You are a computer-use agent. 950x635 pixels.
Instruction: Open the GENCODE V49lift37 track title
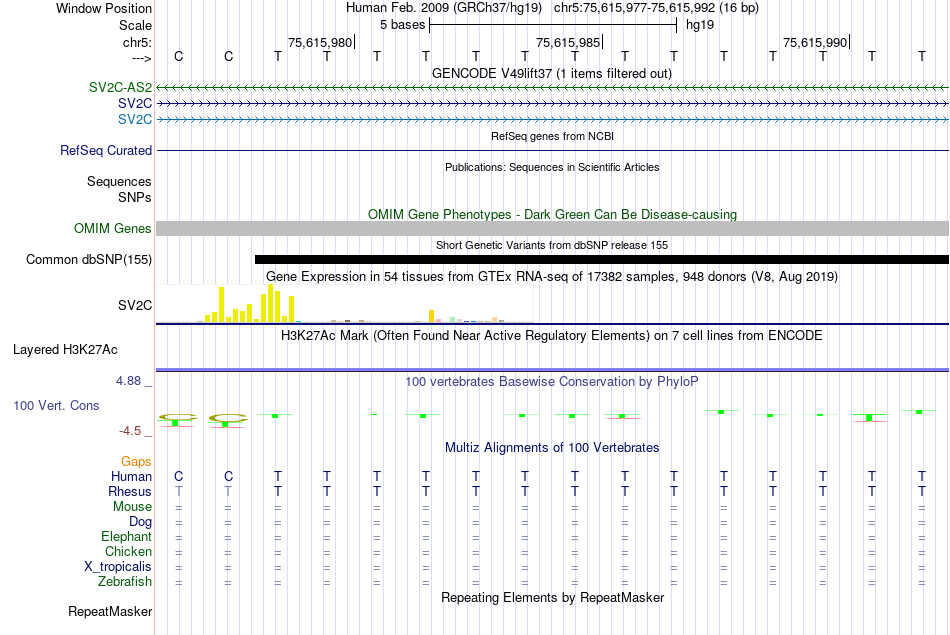click(552, 73)
